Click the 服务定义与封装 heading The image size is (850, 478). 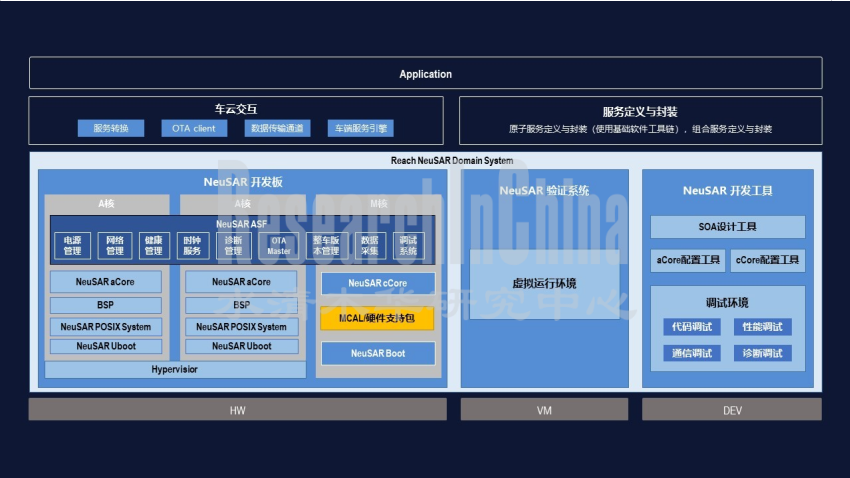tap(640, 112)
